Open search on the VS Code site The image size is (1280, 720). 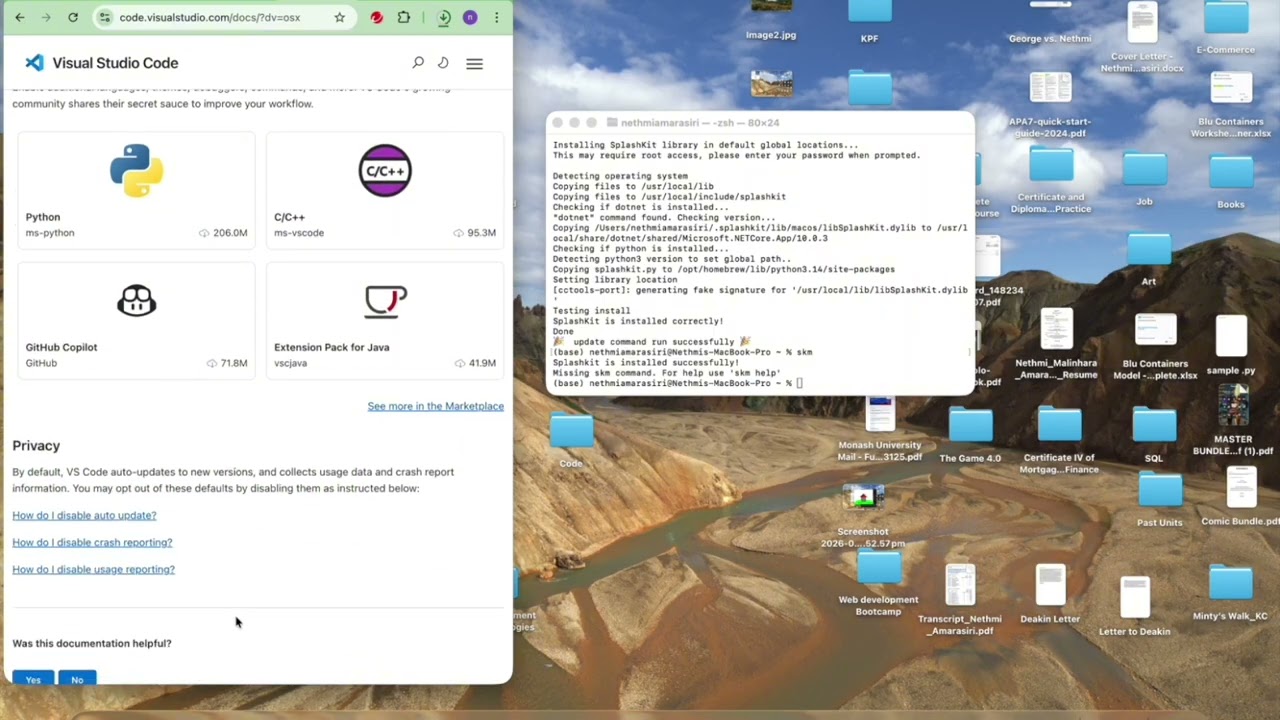pyautogui.click(x=418, y=63)
